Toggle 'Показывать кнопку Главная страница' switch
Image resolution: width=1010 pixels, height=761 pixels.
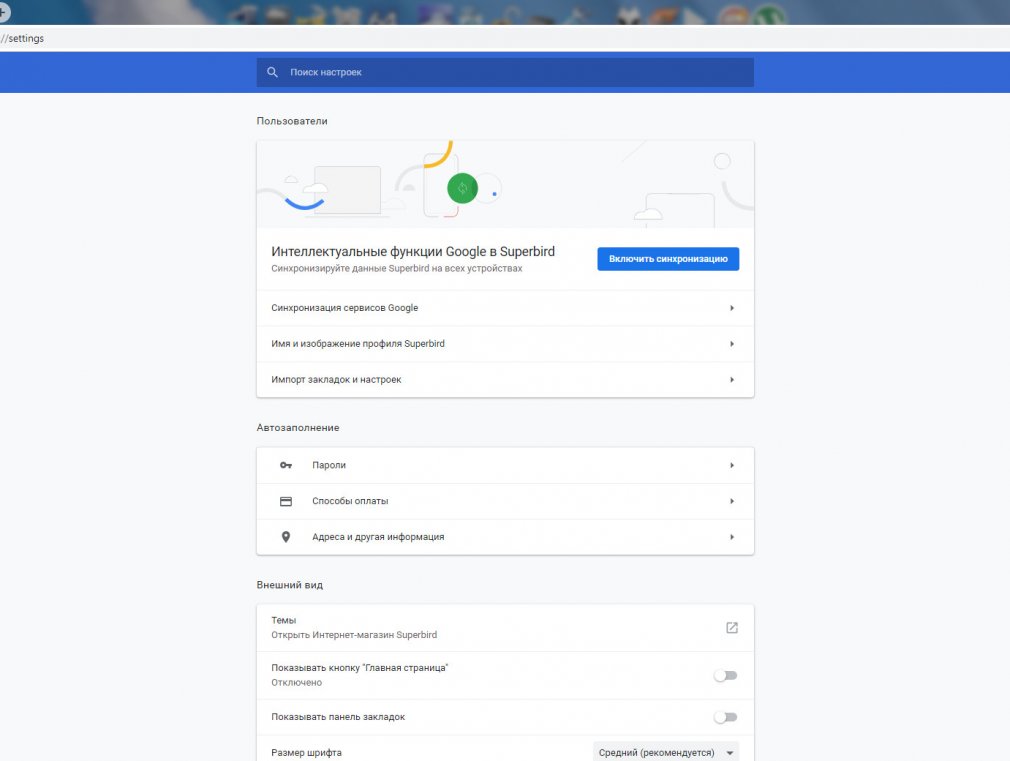pos(725,676)
